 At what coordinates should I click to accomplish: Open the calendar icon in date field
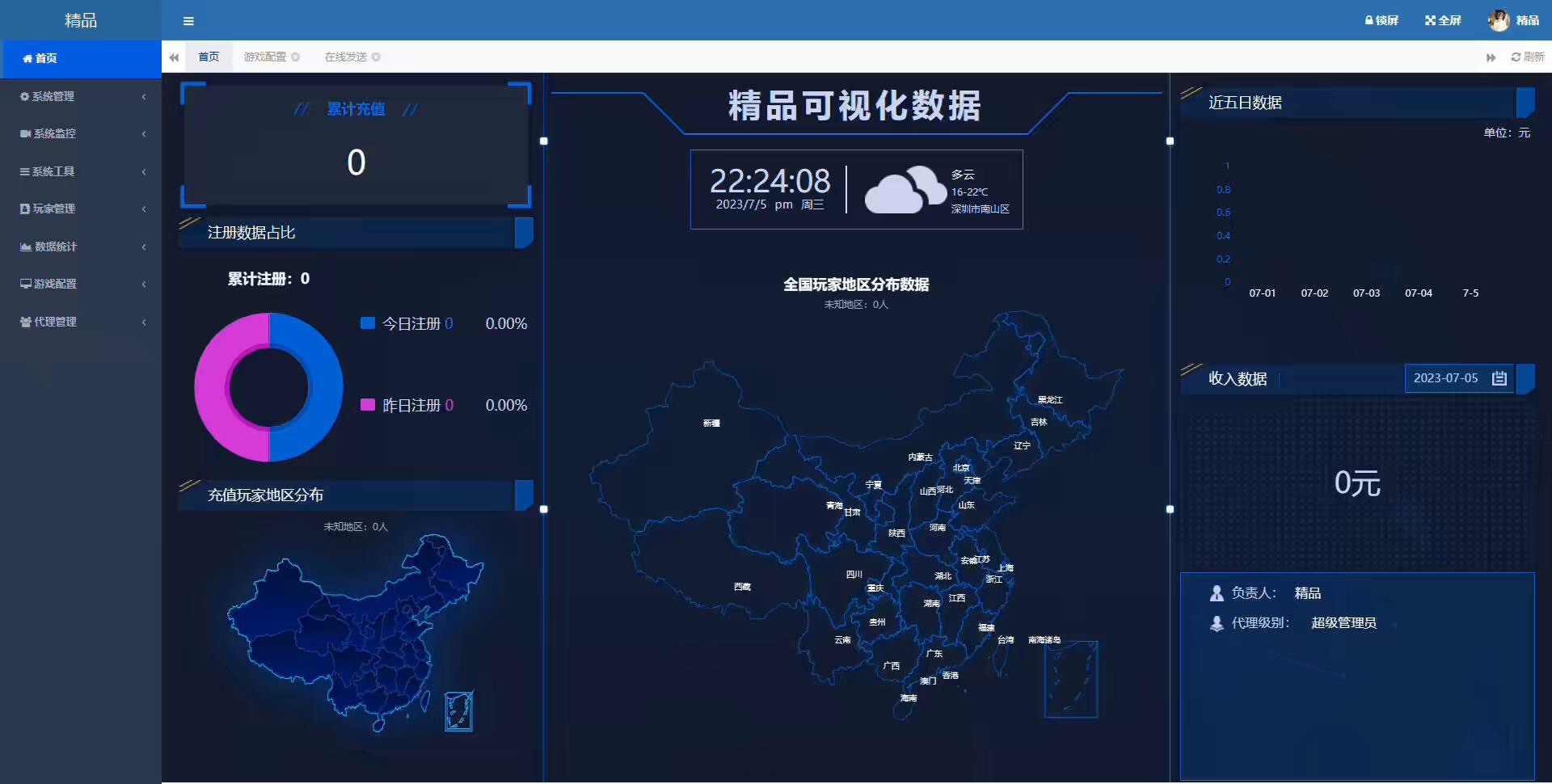pyautogui.click(x=1499, y=378)
